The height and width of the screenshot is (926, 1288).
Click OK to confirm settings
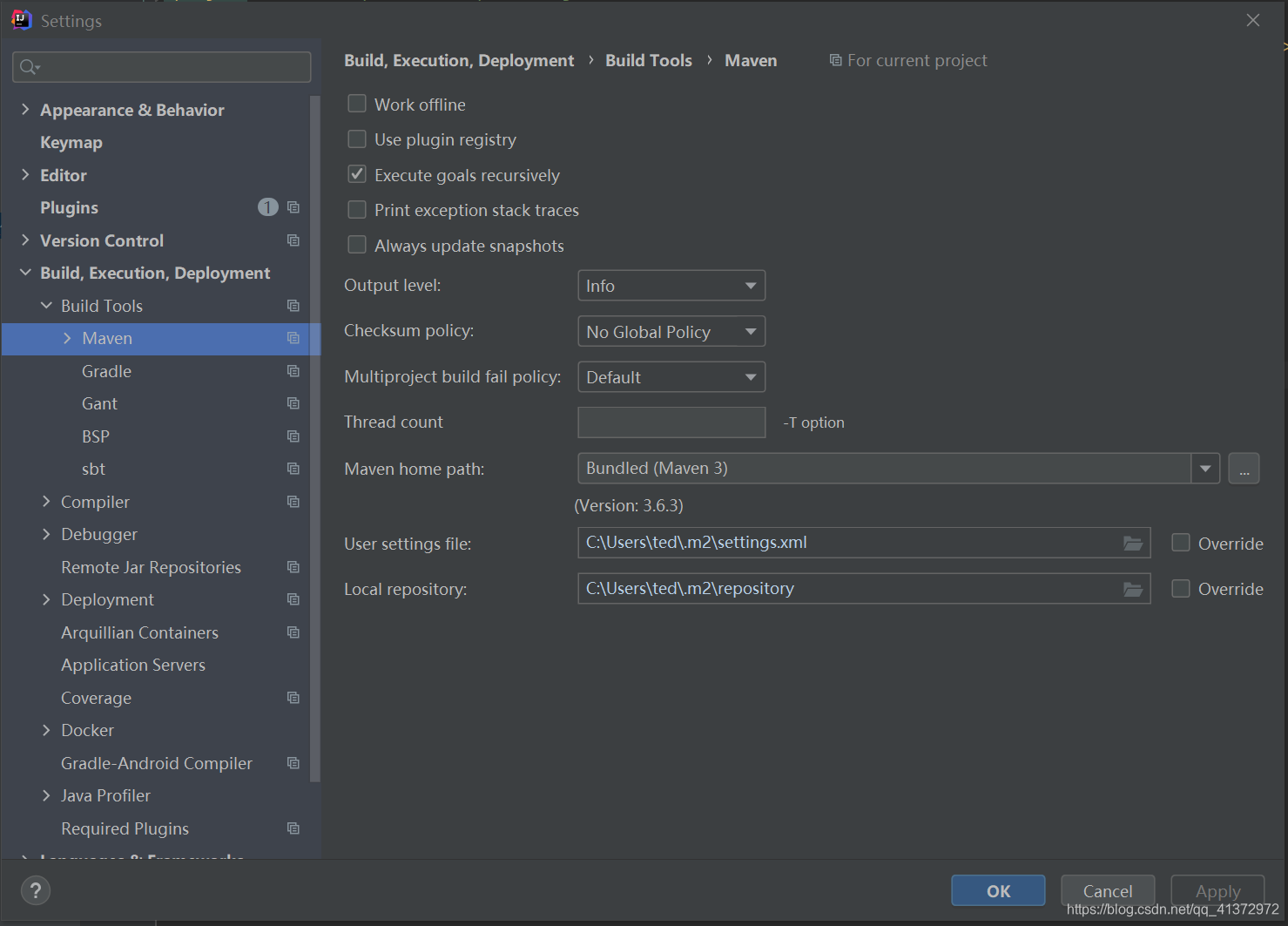pos(998,891)
